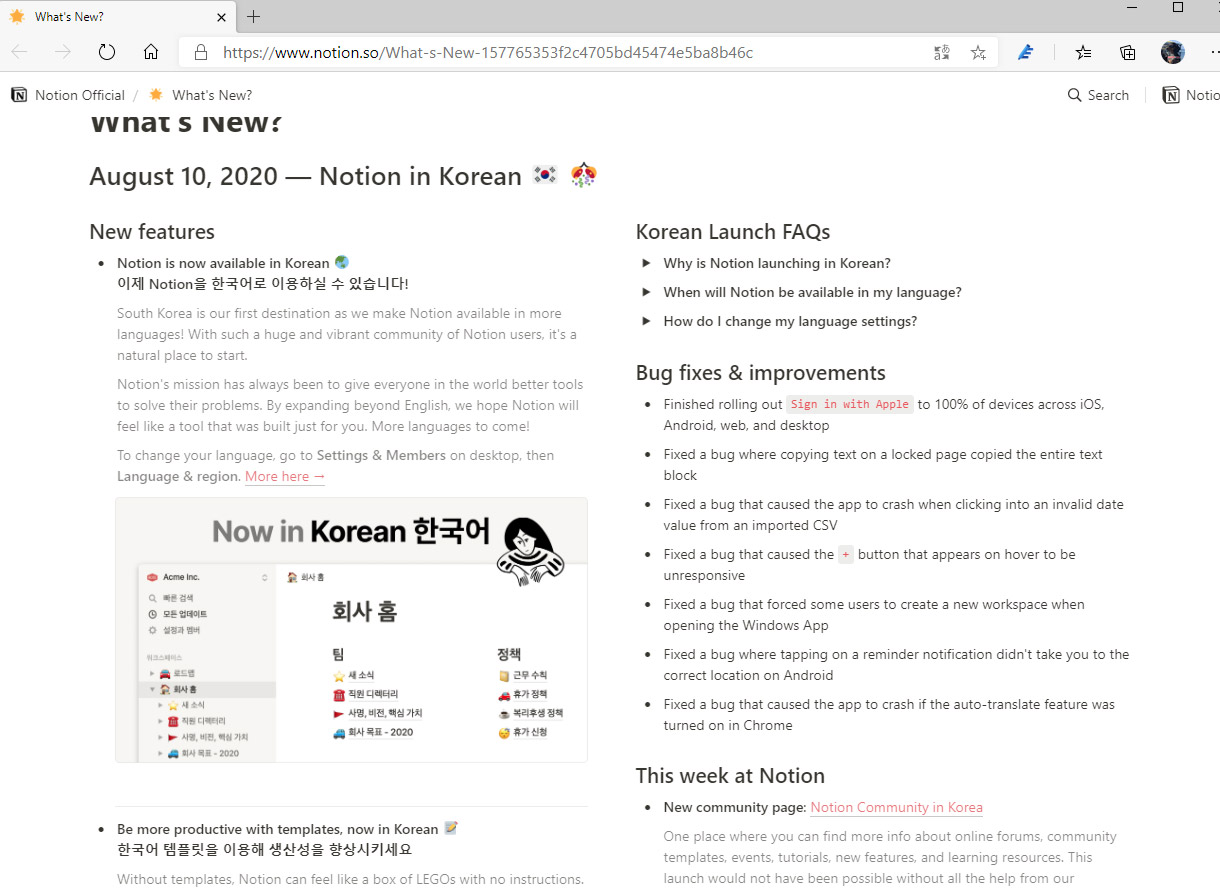Click the confetti emoji in heading
Viewport: 1220px width, 888px height.
584,175
